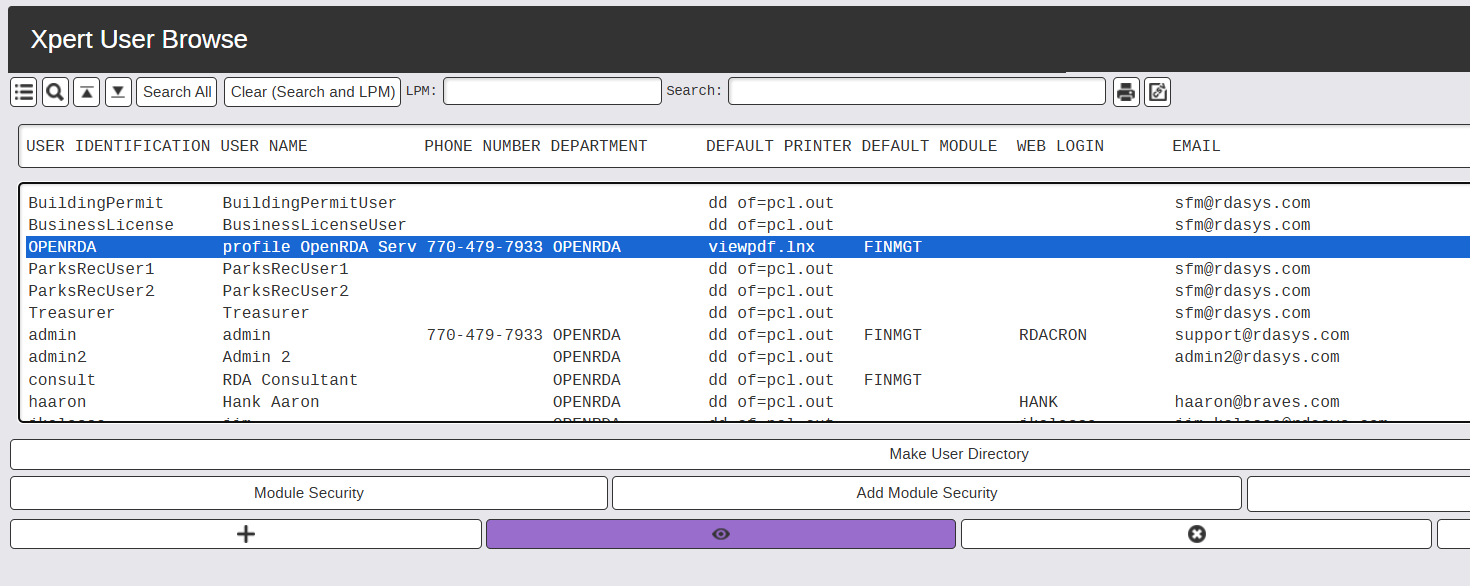1470x586 pixels.
Task: Click haaron@braves.com email cell
Action: click(x=1257, y=402)
